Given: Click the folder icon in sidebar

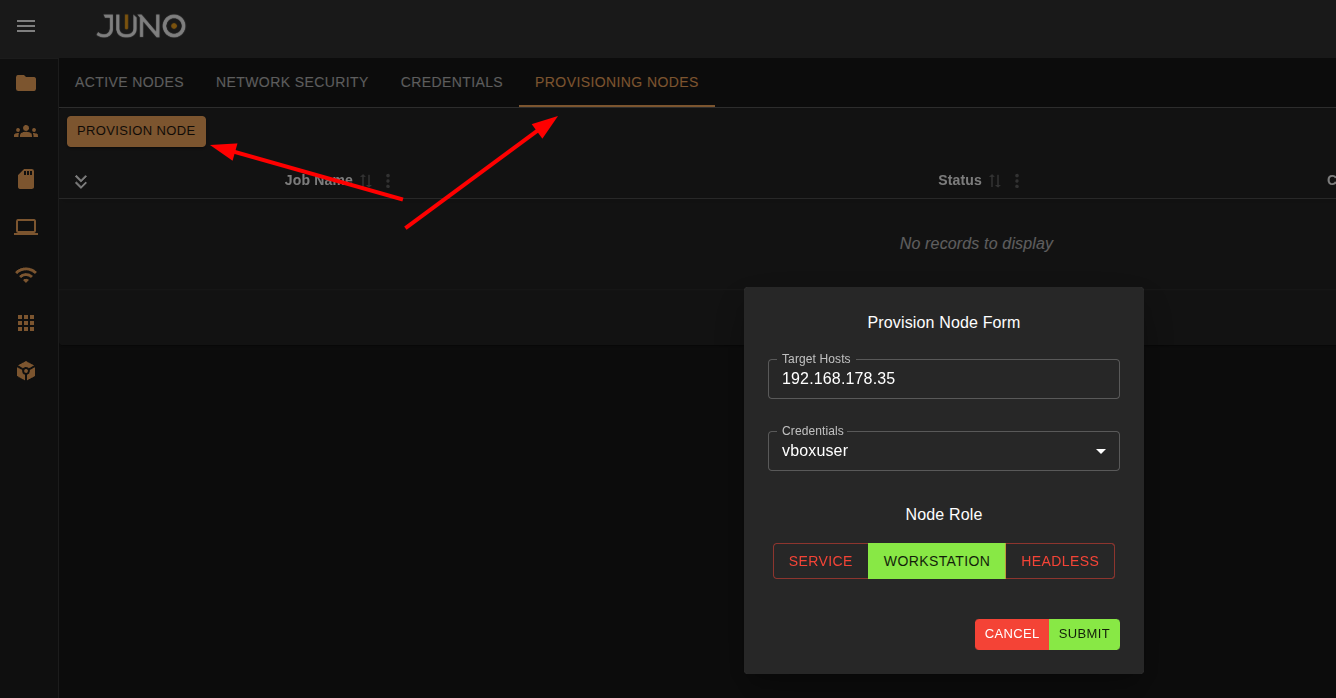Looking at the screenshot, I should 26,83.
